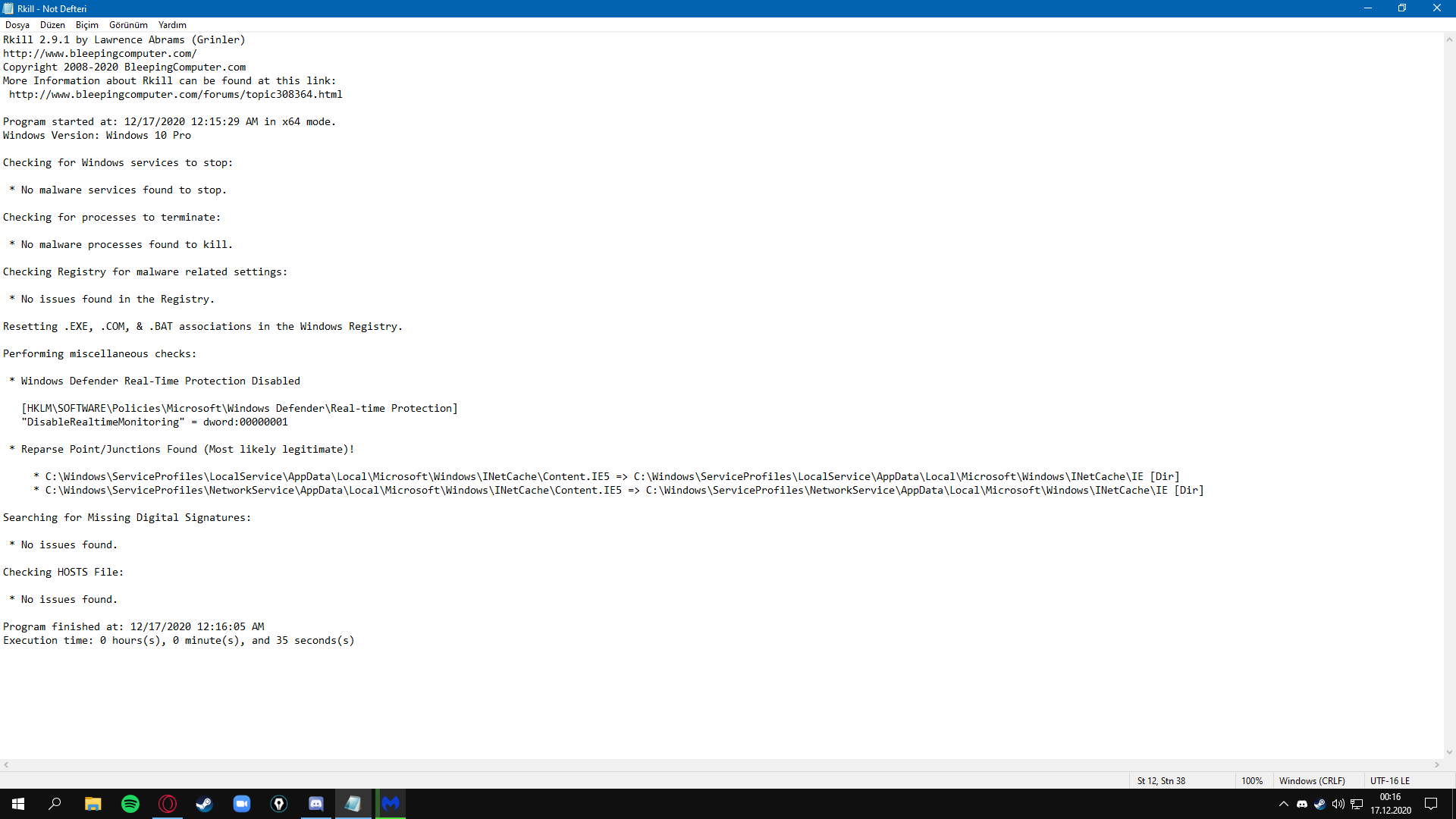Open the Düzen menu
Viewport: 1456px width, 819px height.
pos(52,25)
